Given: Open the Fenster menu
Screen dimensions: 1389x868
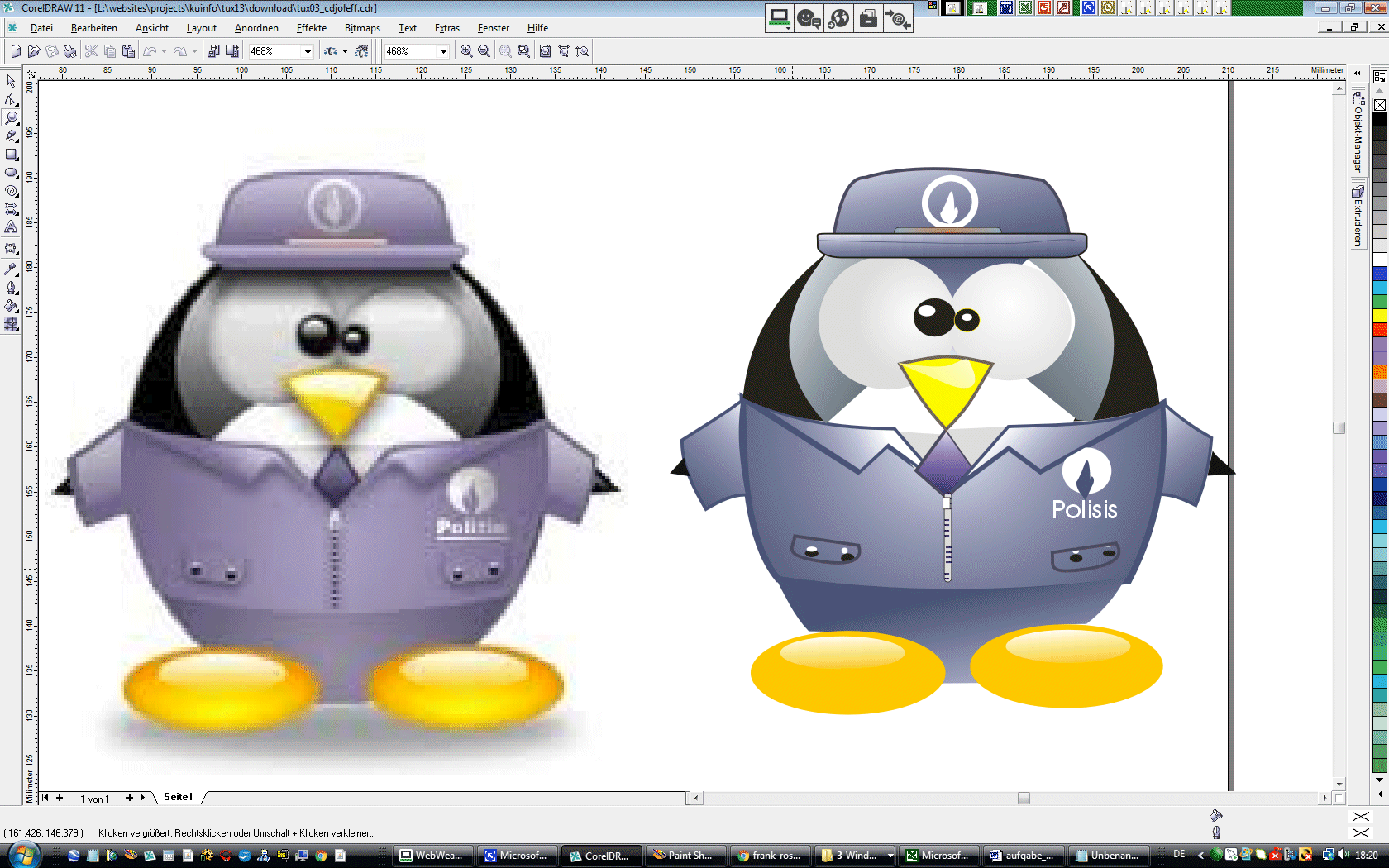Looking at the screenshot, I should [x=494, y=28].
